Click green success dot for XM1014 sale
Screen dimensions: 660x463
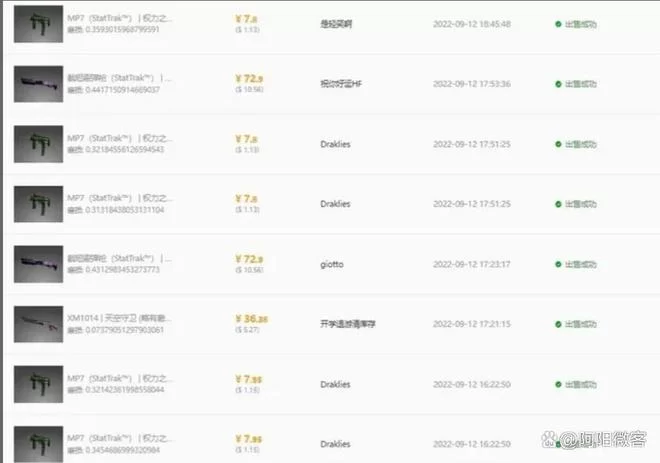pos(558,324)
